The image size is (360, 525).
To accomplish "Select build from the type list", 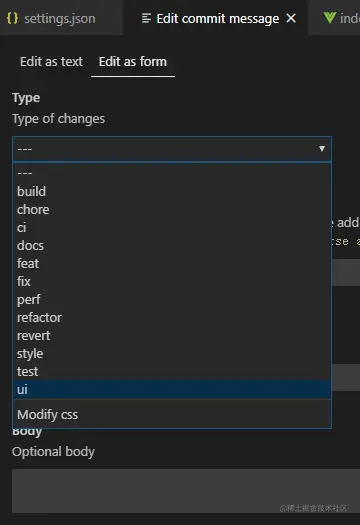I will tap(172, 191).
